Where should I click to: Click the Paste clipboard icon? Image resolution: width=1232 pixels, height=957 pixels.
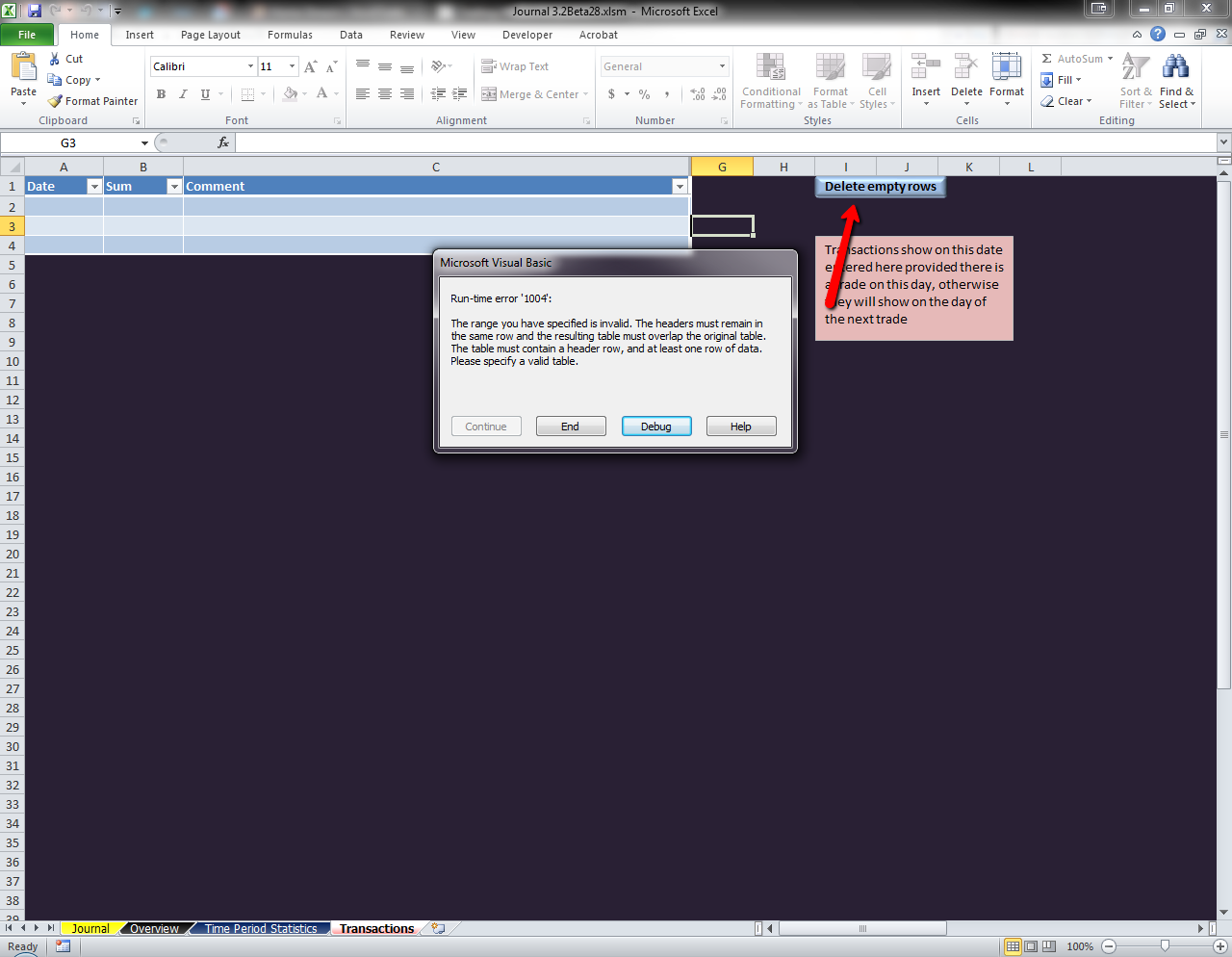click(23, 67)
